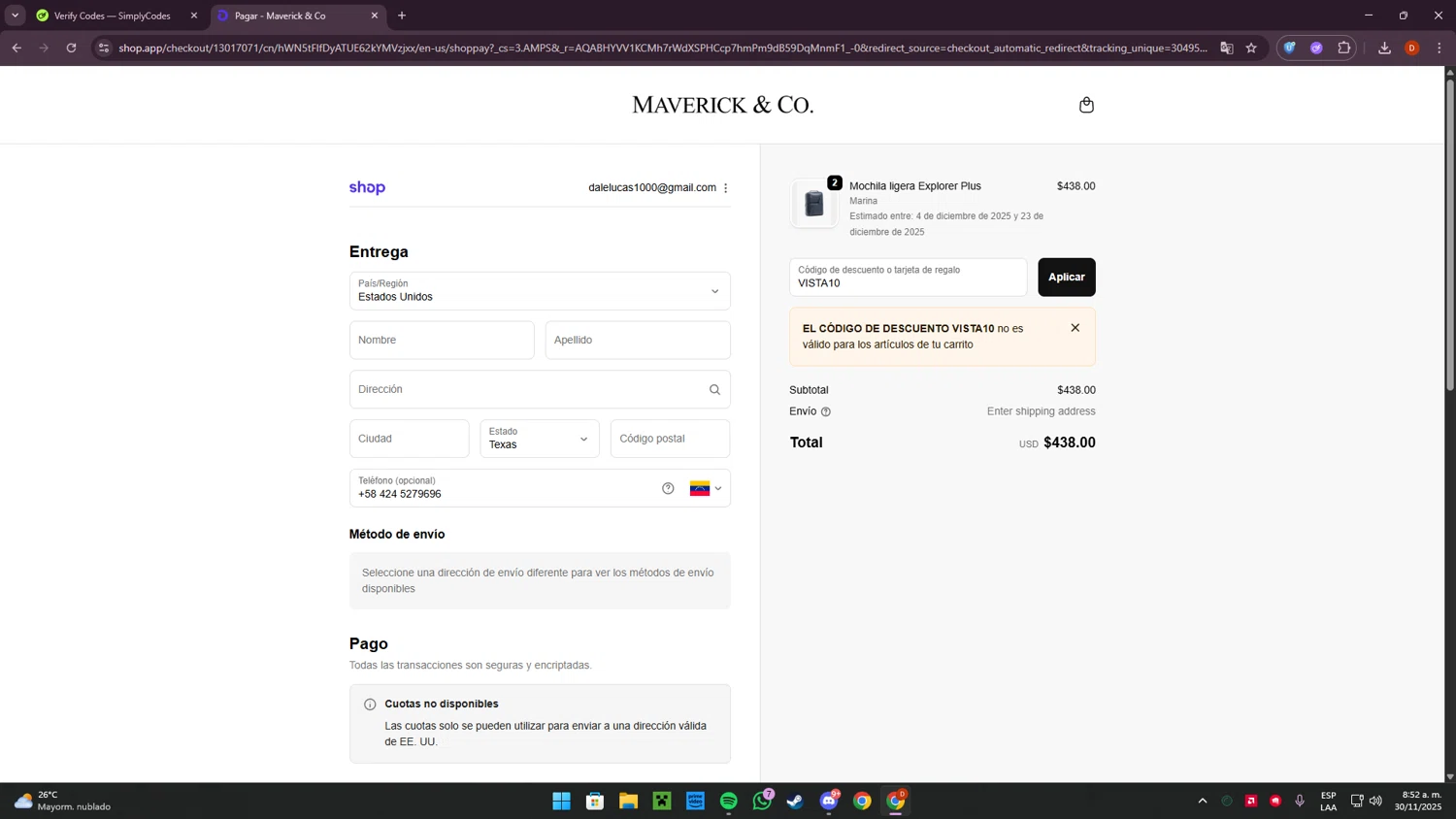
Task: Open weather widget showing 26°C
Action: (62, 801)
